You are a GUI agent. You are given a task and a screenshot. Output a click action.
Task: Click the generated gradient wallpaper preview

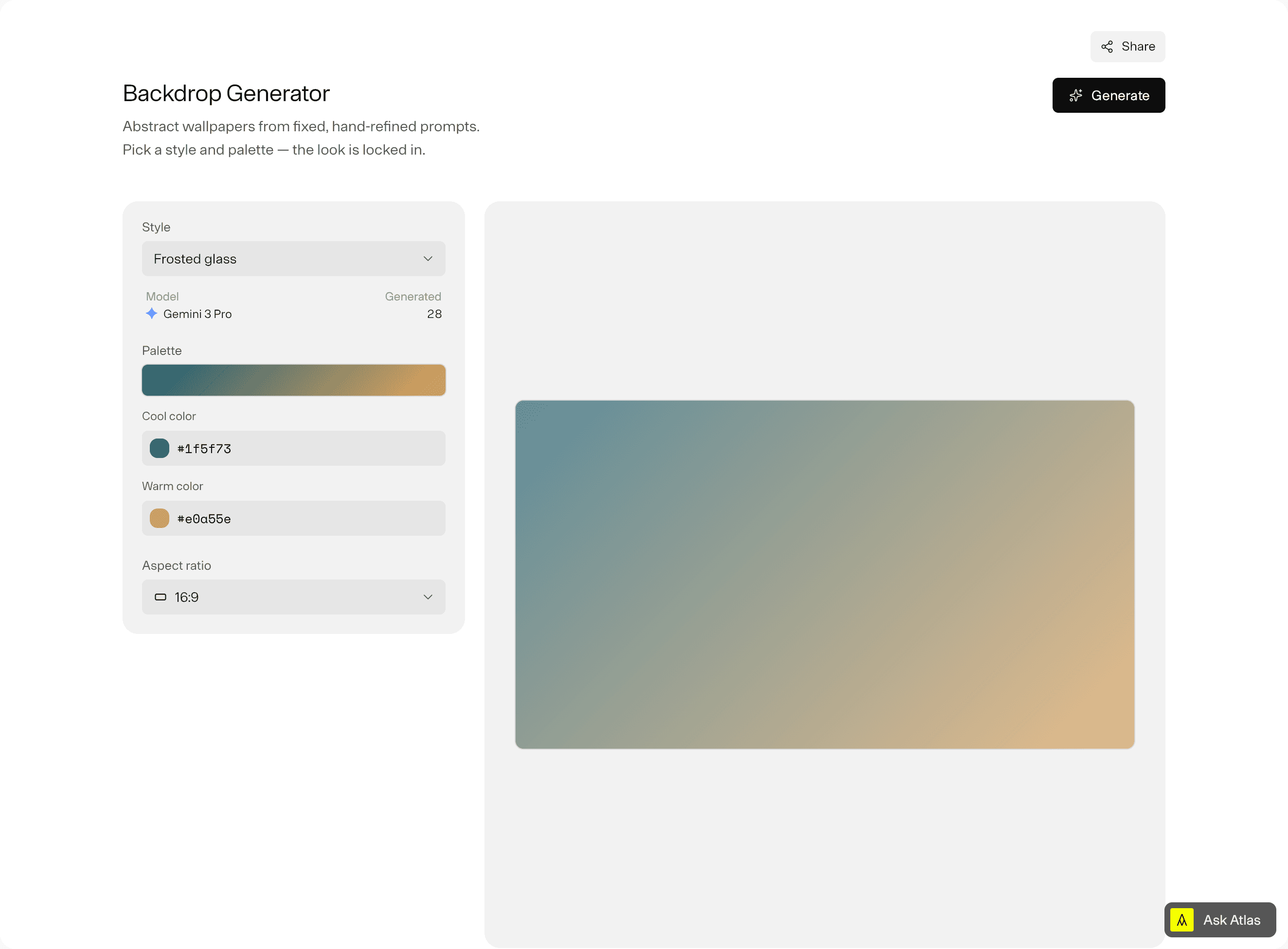(824, 575)
